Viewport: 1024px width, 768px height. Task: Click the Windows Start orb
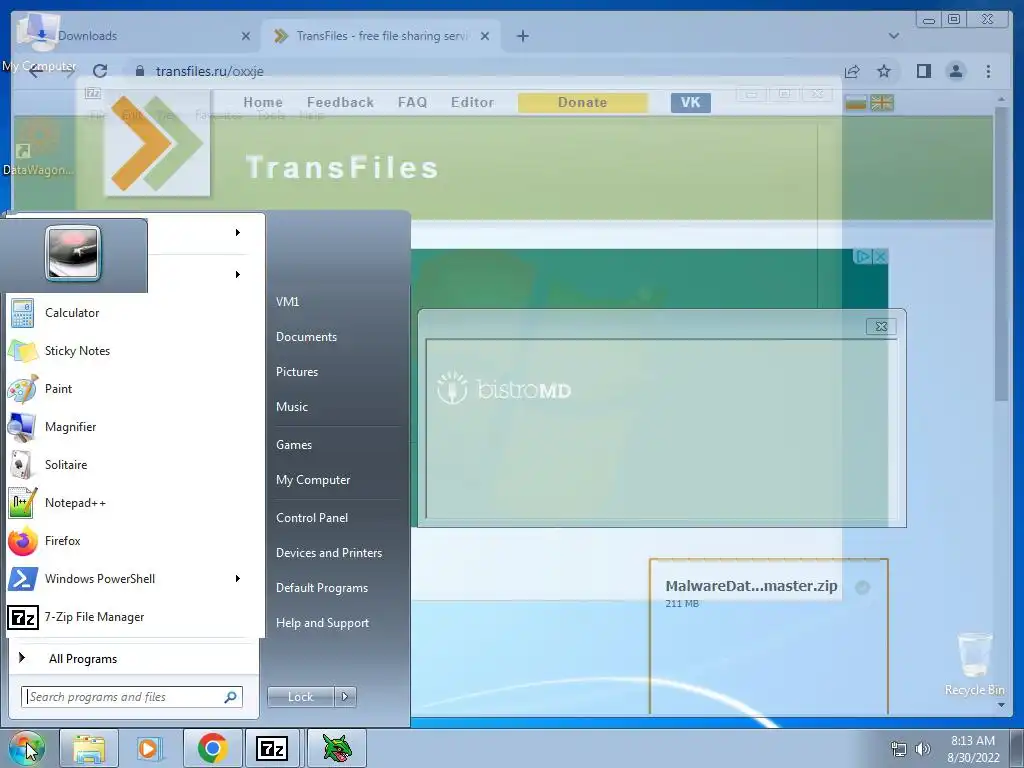point(26,748)
